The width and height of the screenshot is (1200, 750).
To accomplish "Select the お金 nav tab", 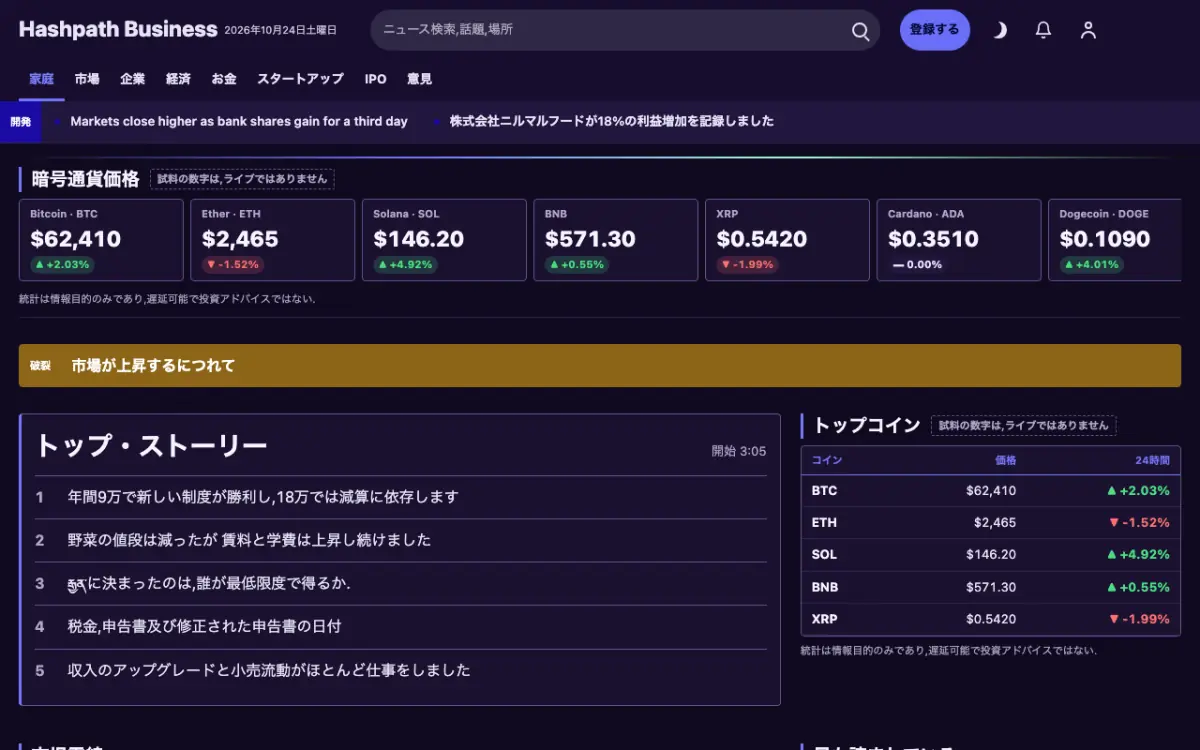I will pyautogui.click(x=224, y=79).
